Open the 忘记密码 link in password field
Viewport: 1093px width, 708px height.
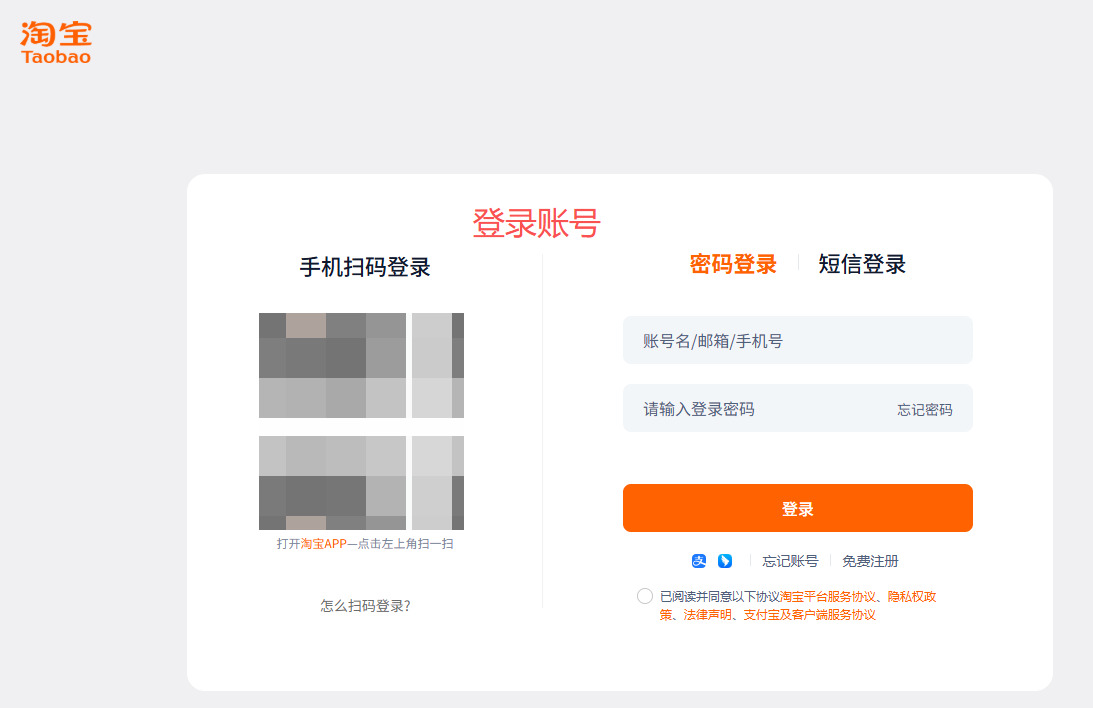pyautogui.click(x=924, y=410)
